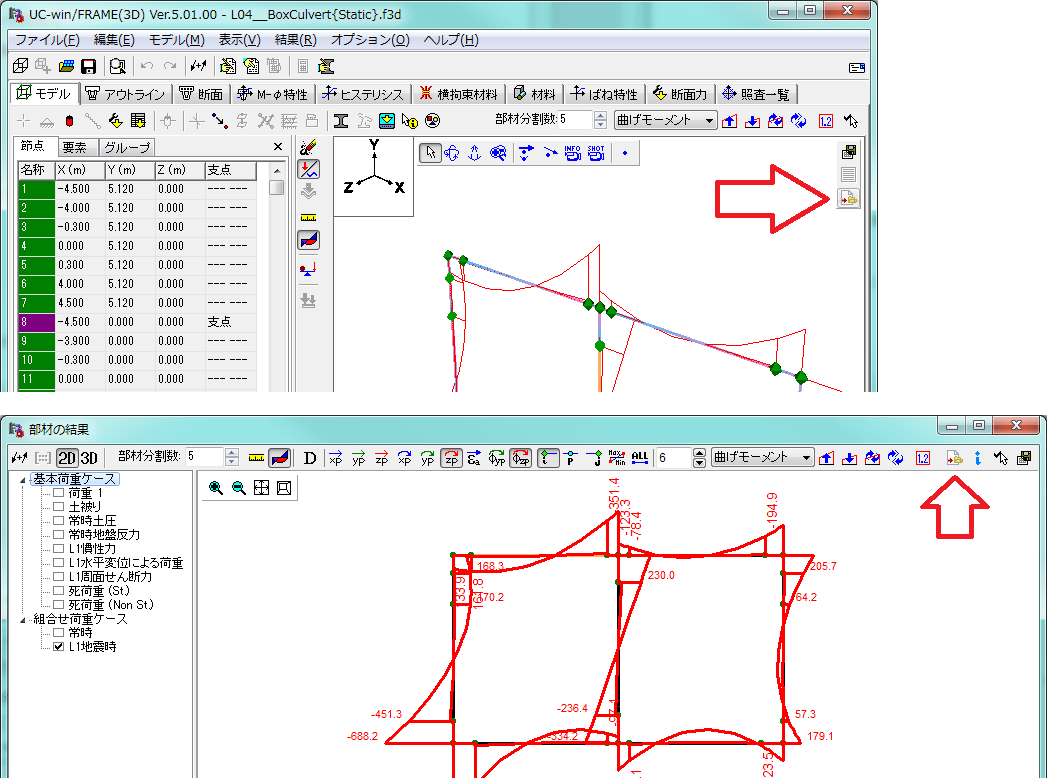Check the 常時 combination case
This screenshot has width=1047, height=778.
pos(58,633)
